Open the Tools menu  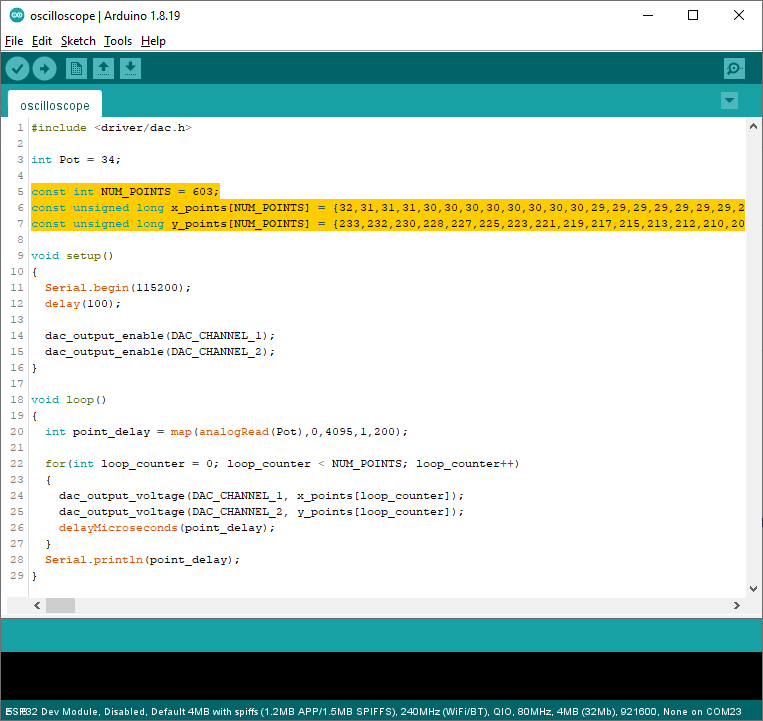point(118,41)
